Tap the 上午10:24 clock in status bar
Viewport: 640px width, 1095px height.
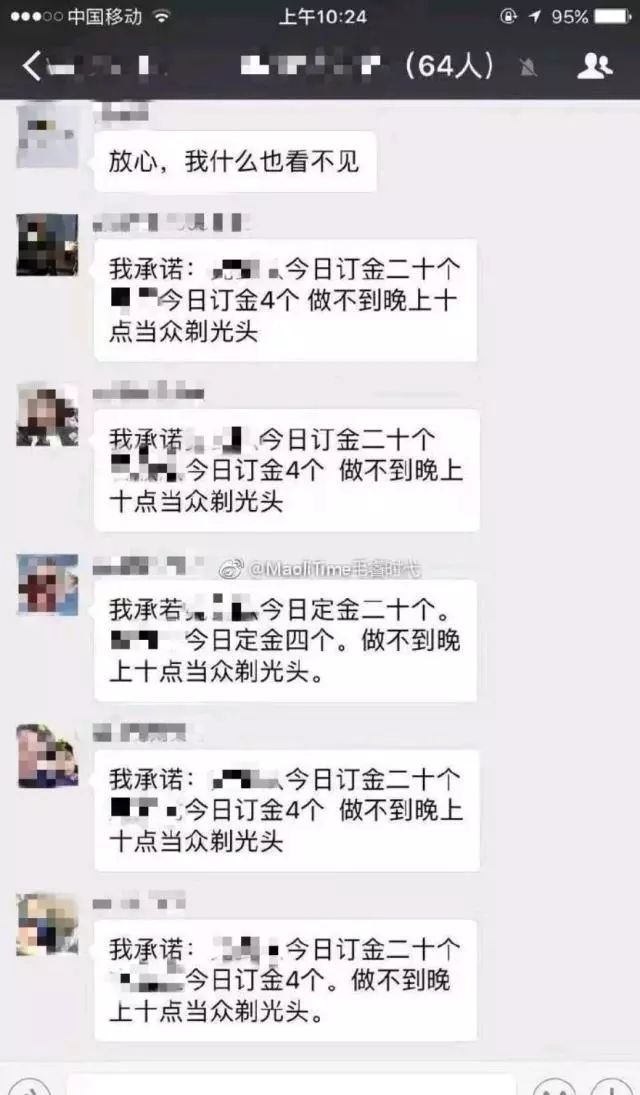pyautogui.click(x=322, y=17)
